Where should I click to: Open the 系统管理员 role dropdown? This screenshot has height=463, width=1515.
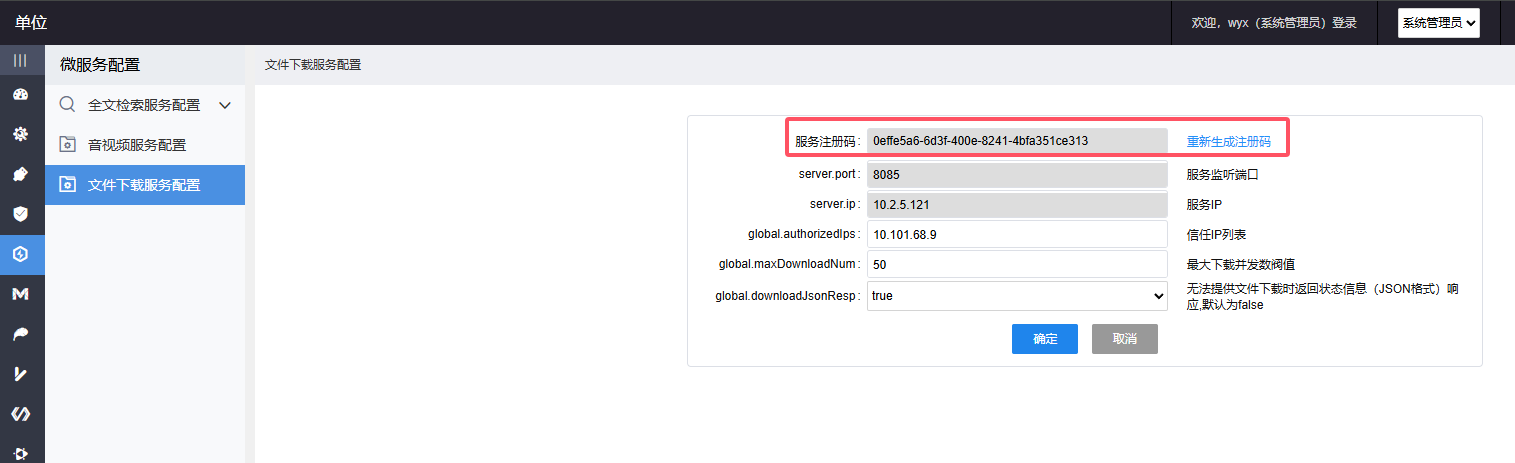coord(1439,23)
